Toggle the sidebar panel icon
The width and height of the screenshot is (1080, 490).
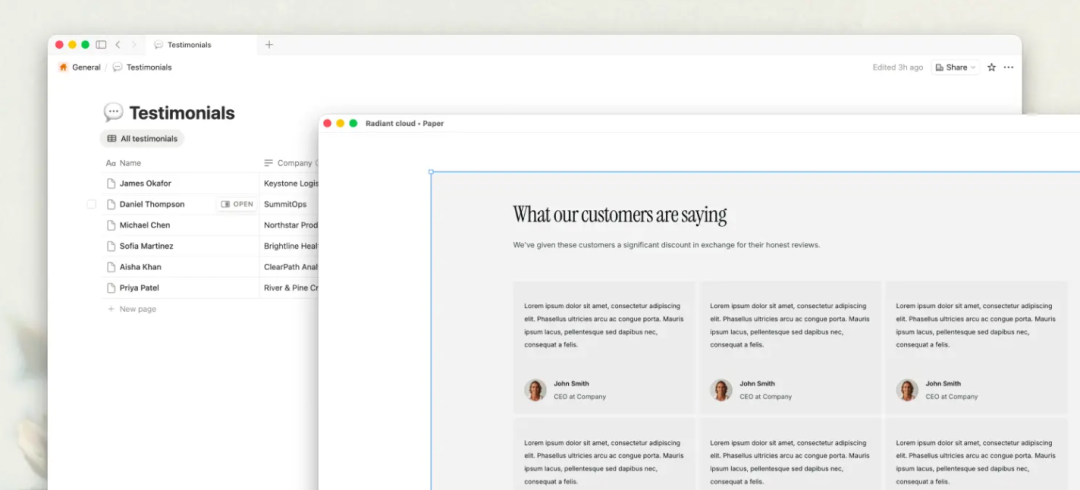(101, 45)
